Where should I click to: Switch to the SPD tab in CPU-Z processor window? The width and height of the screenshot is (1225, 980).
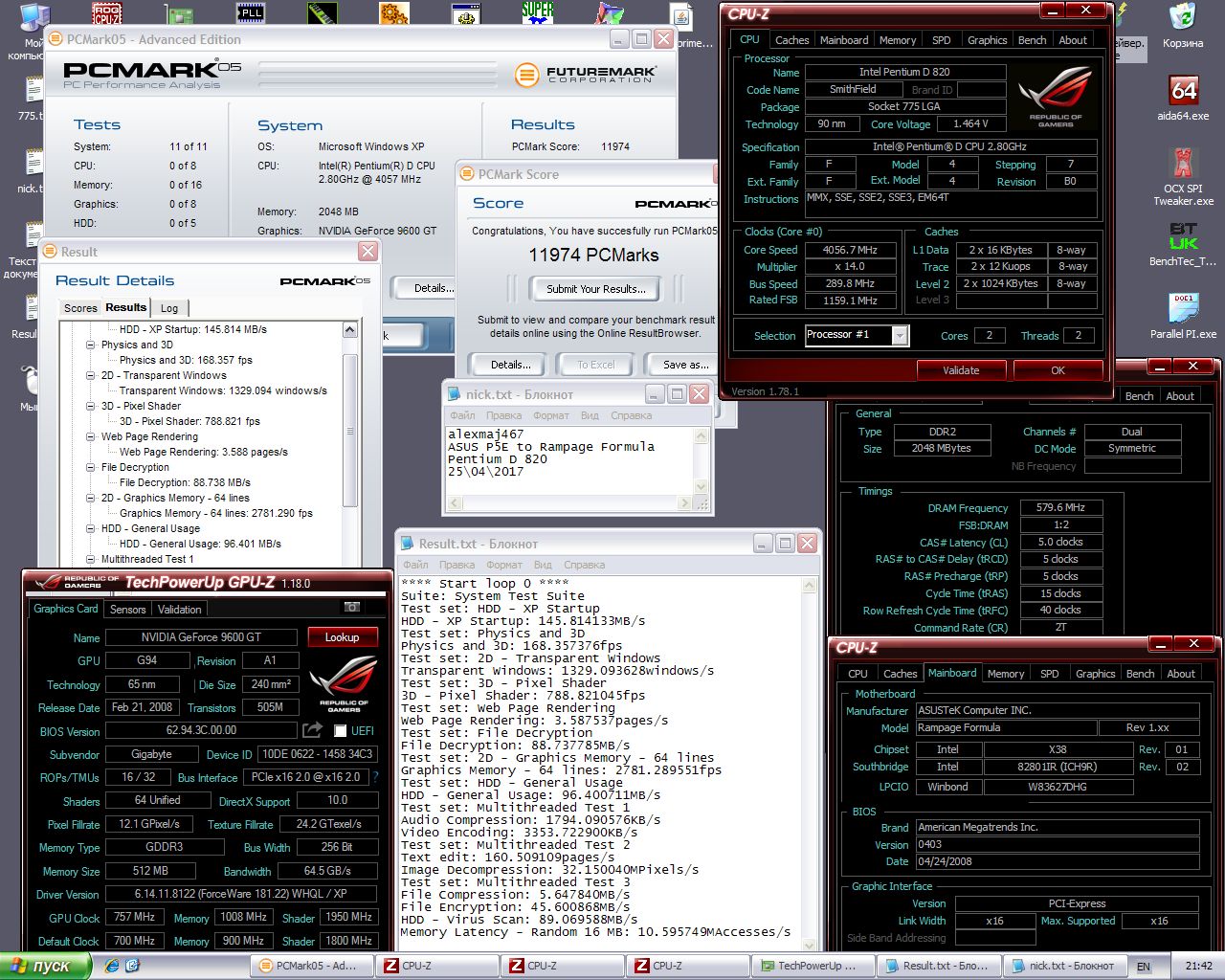(x=942, y=40)
